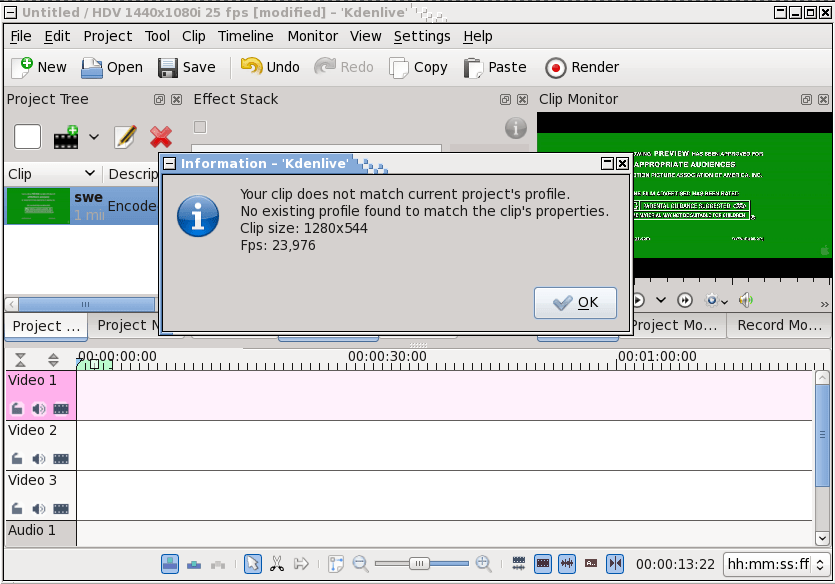Click Clip Monitor volume speaker icon

tap(746, 300)
